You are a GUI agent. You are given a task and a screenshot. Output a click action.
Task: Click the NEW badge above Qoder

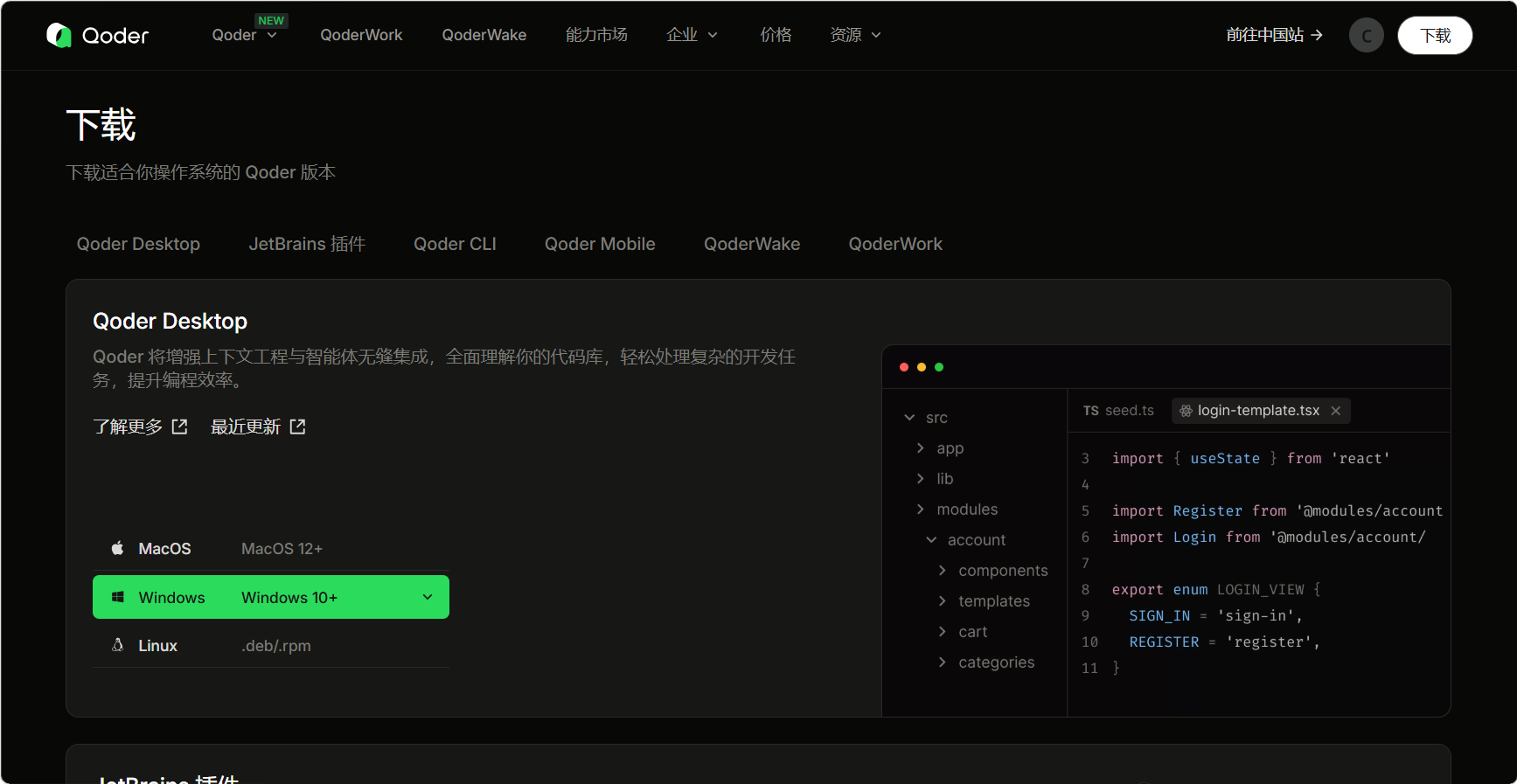(271, 20)
